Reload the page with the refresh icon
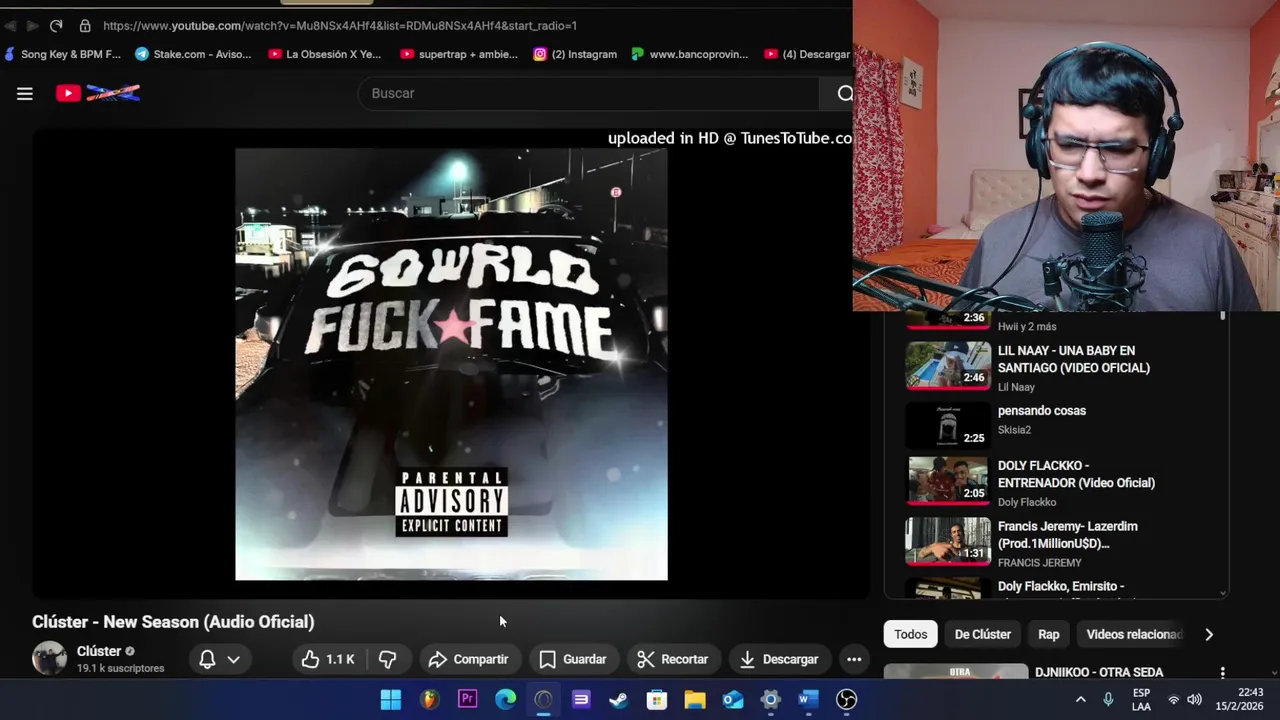 pyautogui.click(x=56, y=25)
